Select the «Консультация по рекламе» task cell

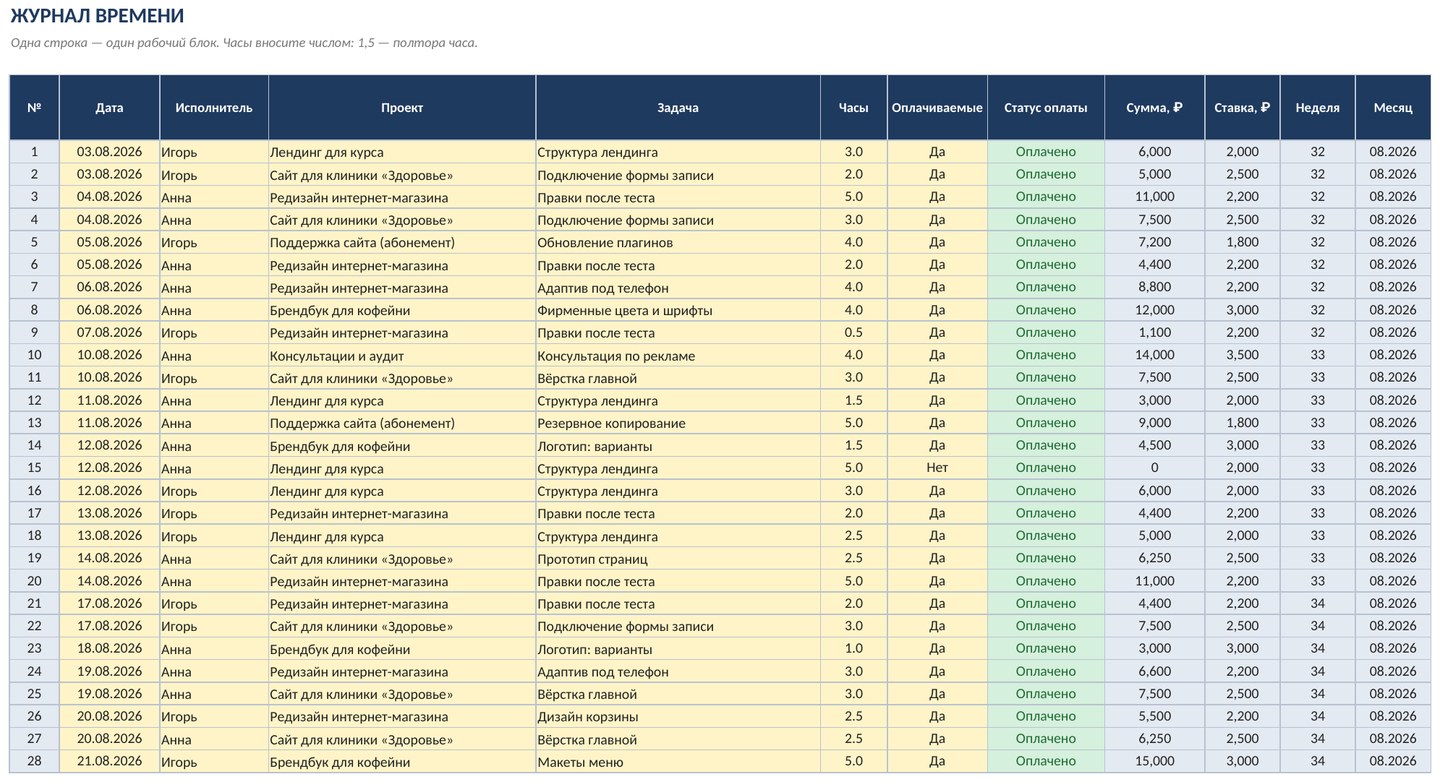[x=678, y=355]
